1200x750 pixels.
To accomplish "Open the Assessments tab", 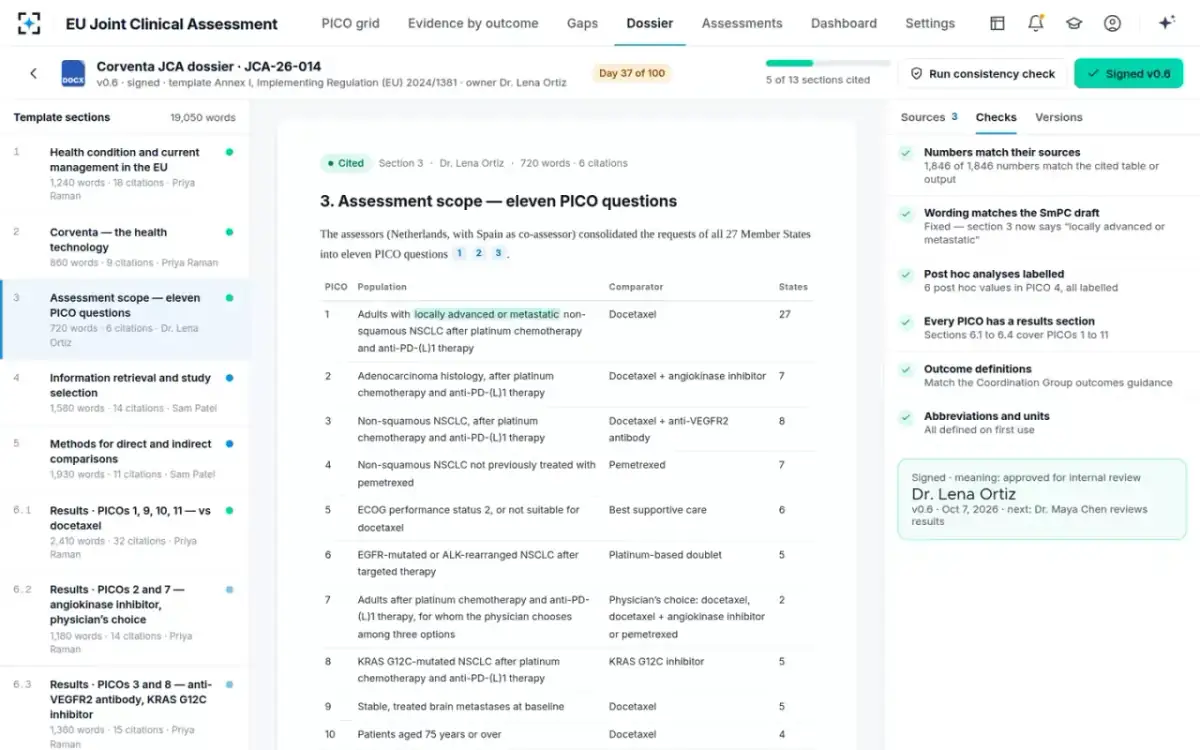I will tap(742, 23).
